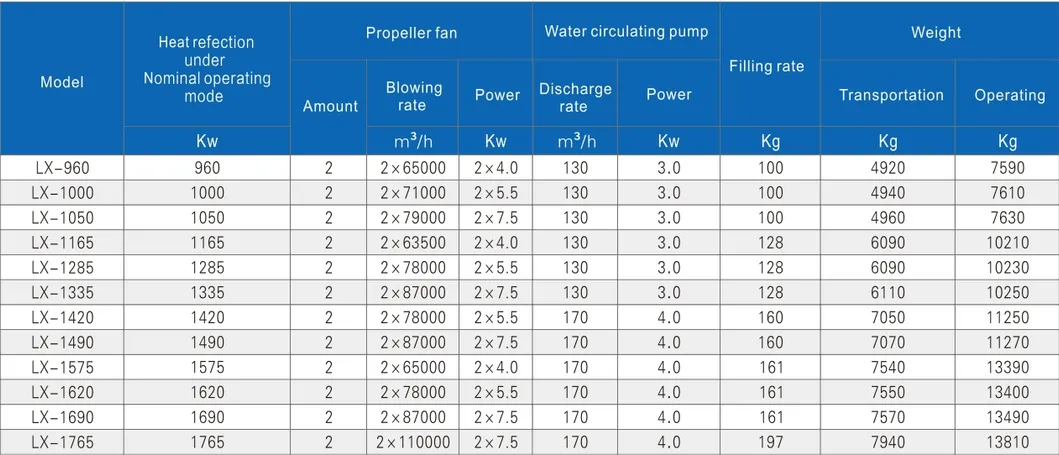The image size is (1059, 455).
Task: Click the Weight header cell
Action: click(x=936, y=33)
